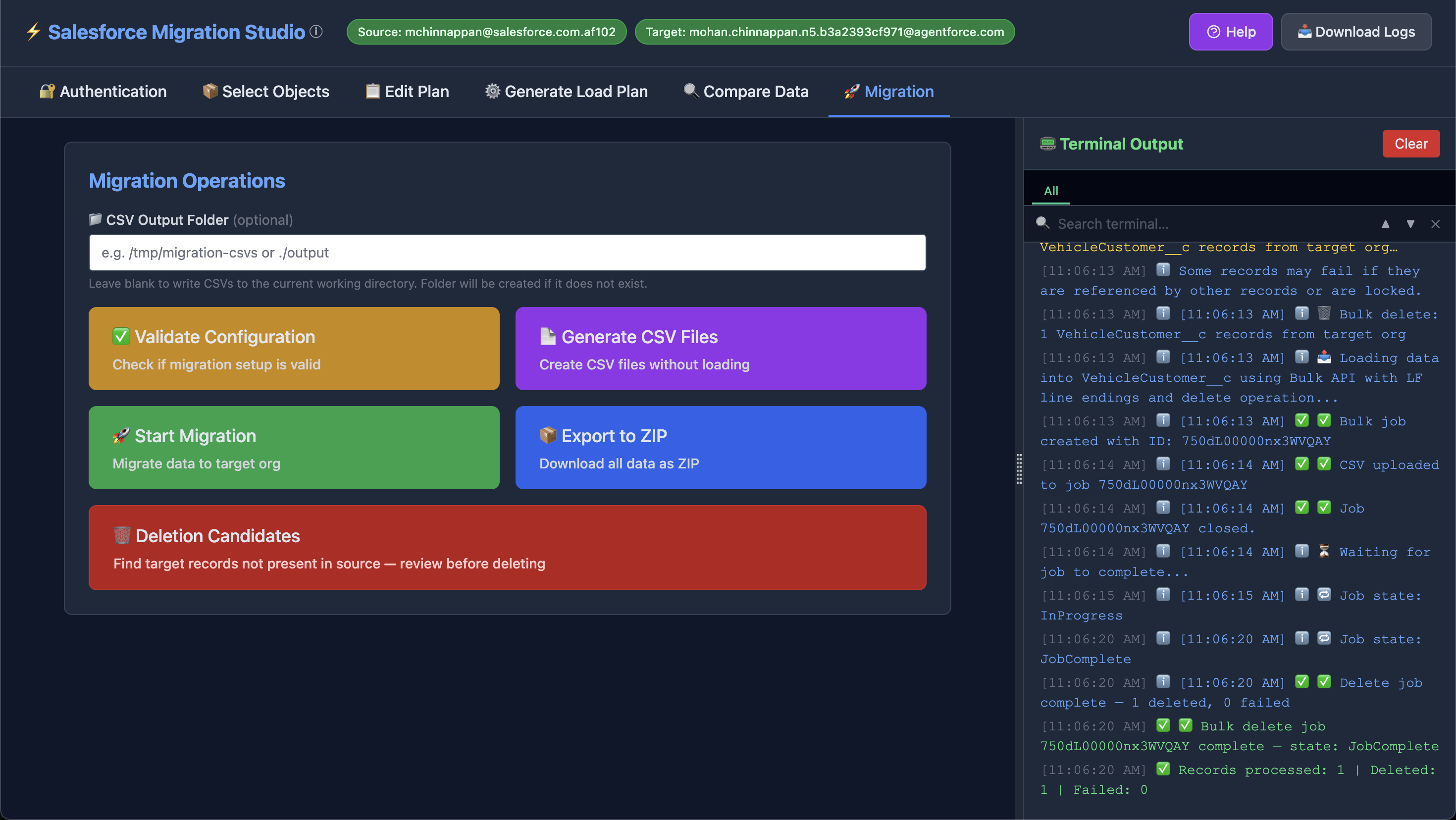The image size is (1456, 820).
Task: Click the clipboard icon on Edit Plan tab
Action: tap(372, 91)
